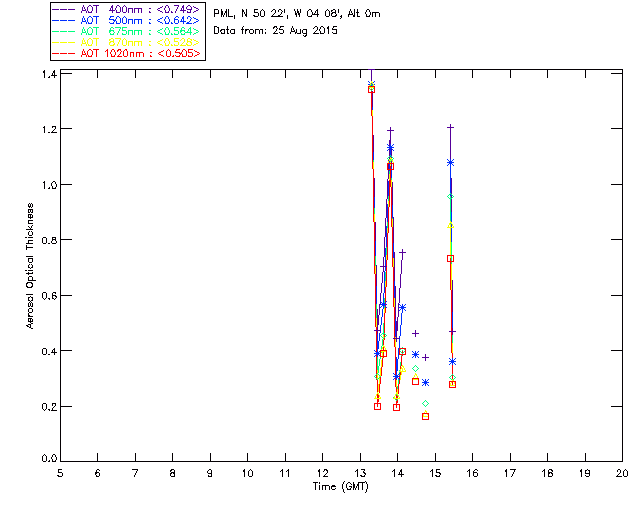
Task: Click the 20 x-axis tick label
Action: click(622, 473)
